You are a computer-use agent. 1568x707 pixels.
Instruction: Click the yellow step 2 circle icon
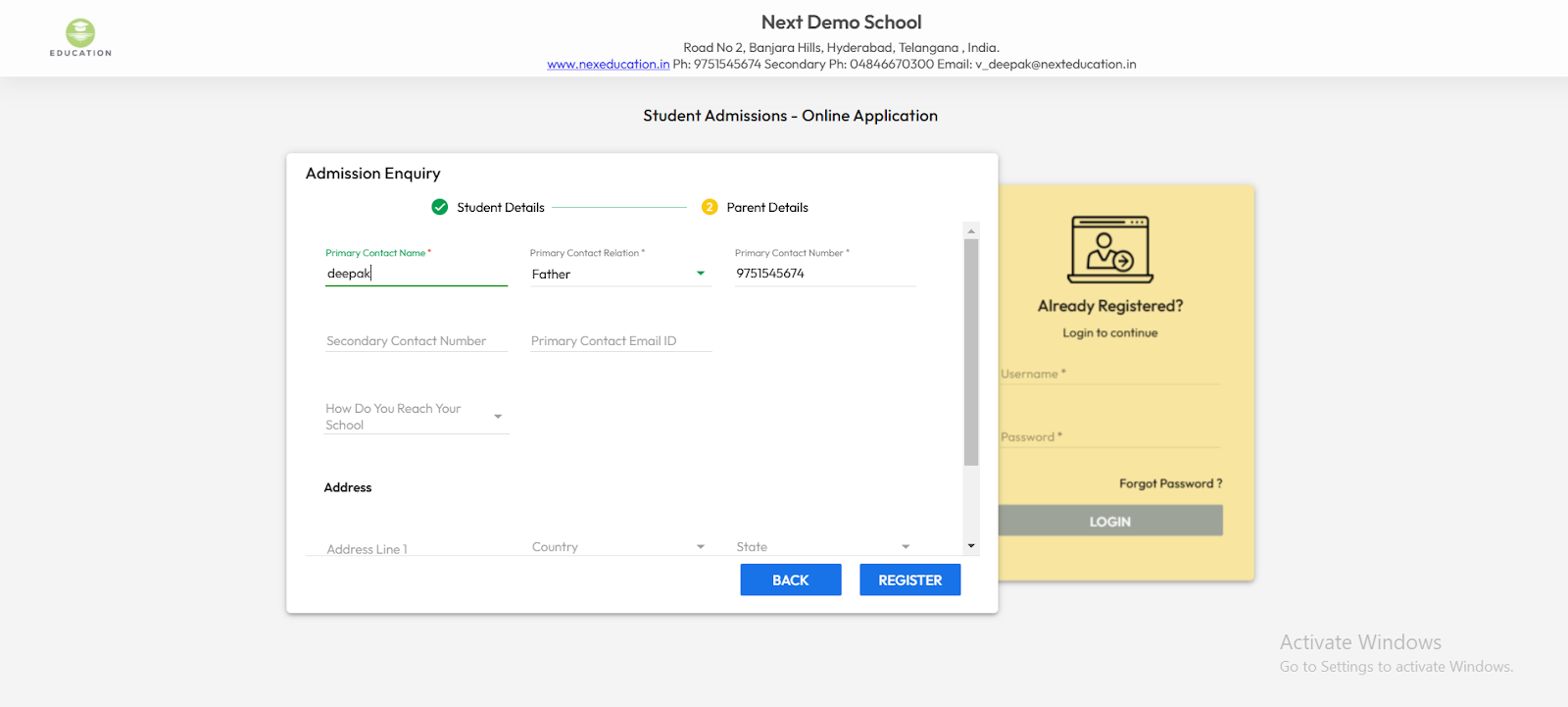tap(710, 207)
